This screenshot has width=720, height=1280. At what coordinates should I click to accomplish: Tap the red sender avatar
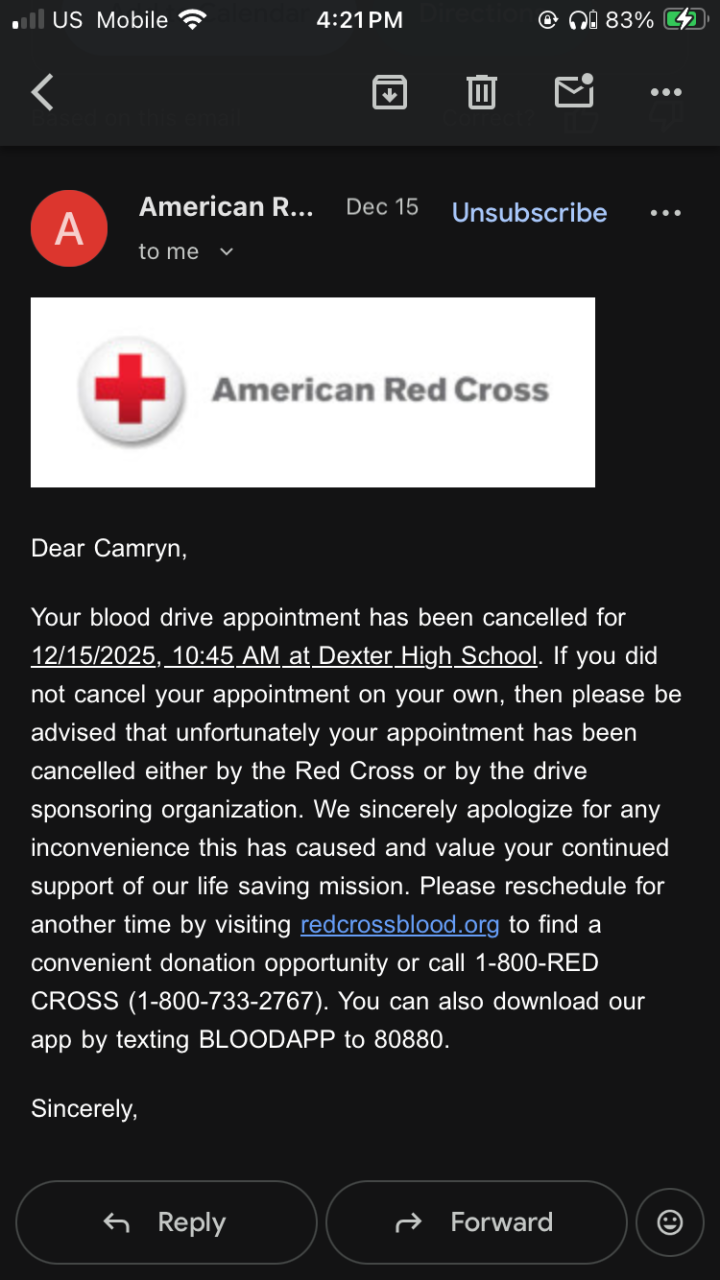pyautogui.click(x=69, y=228)
